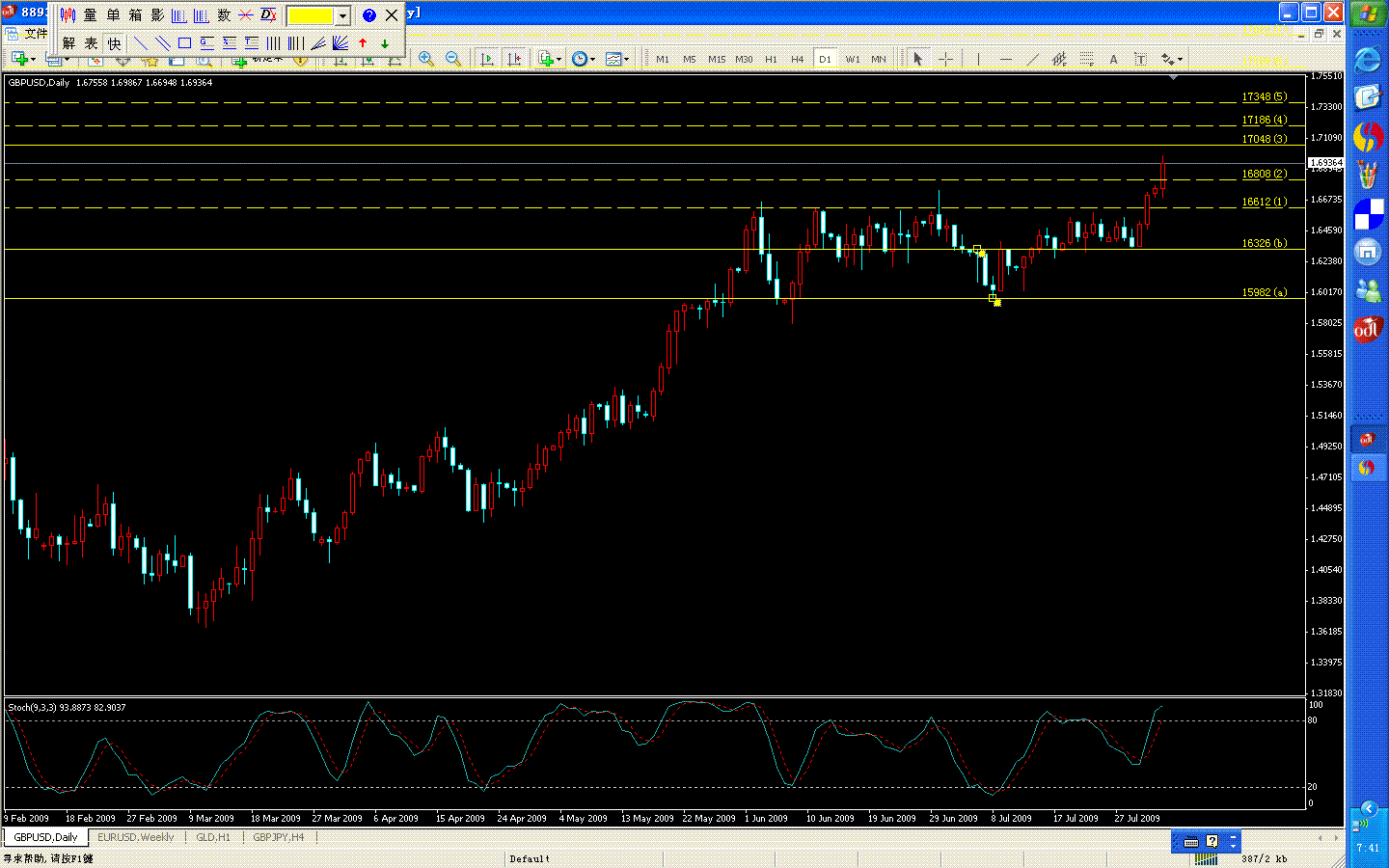
Task: Click the 表 button in floating toolbar
Action: (x=91, y=43)
